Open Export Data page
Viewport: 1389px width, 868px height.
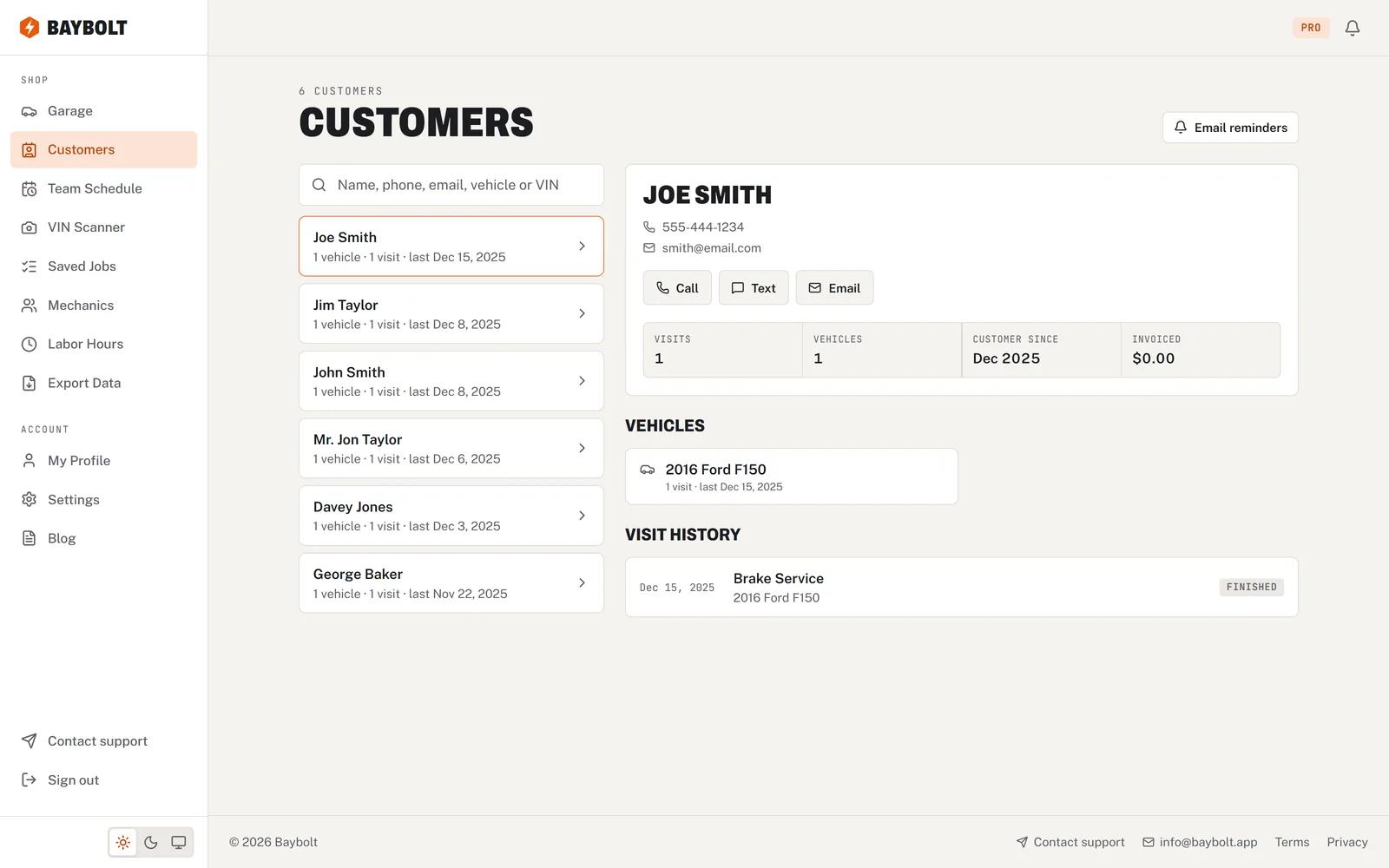pos(104,383)
